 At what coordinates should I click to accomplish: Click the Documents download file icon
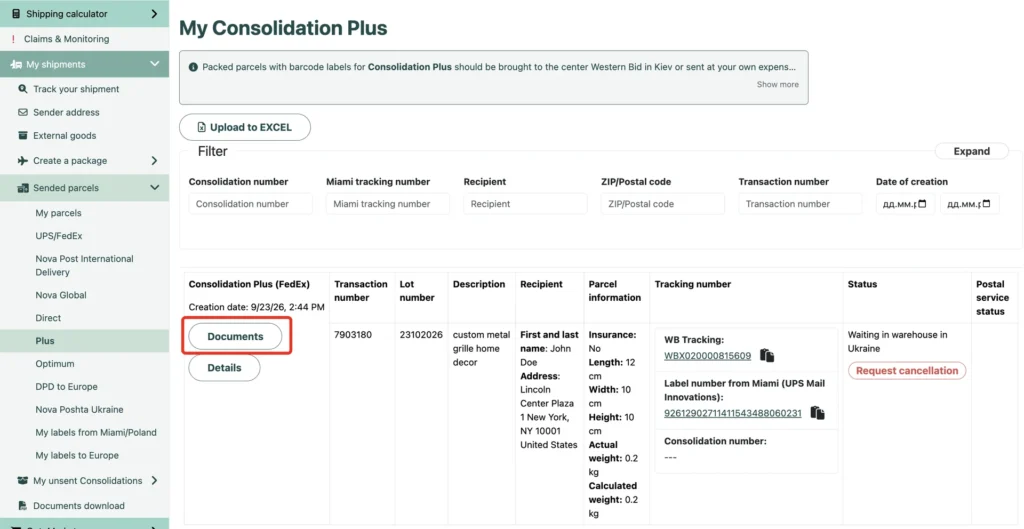click(23, 505)
